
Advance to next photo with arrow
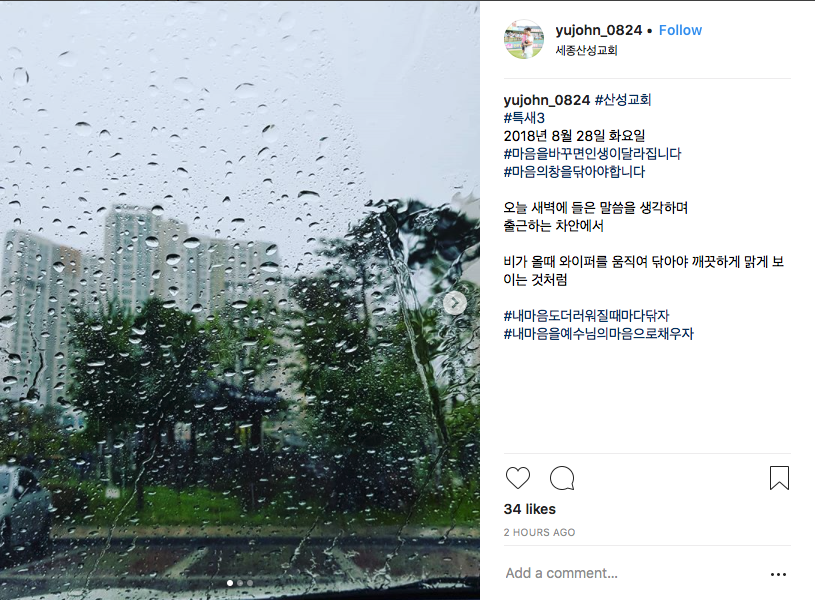click(x=455, y=303)
